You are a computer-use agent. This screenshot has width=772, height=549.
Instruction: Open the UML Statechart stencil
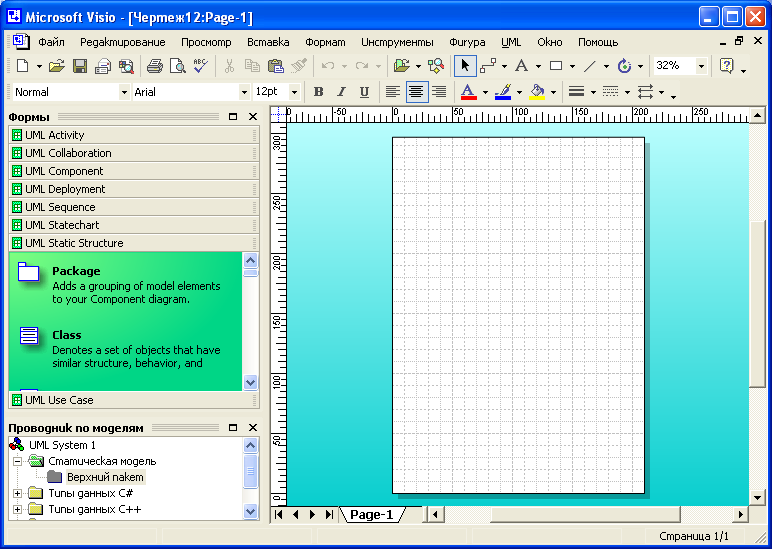133,225
